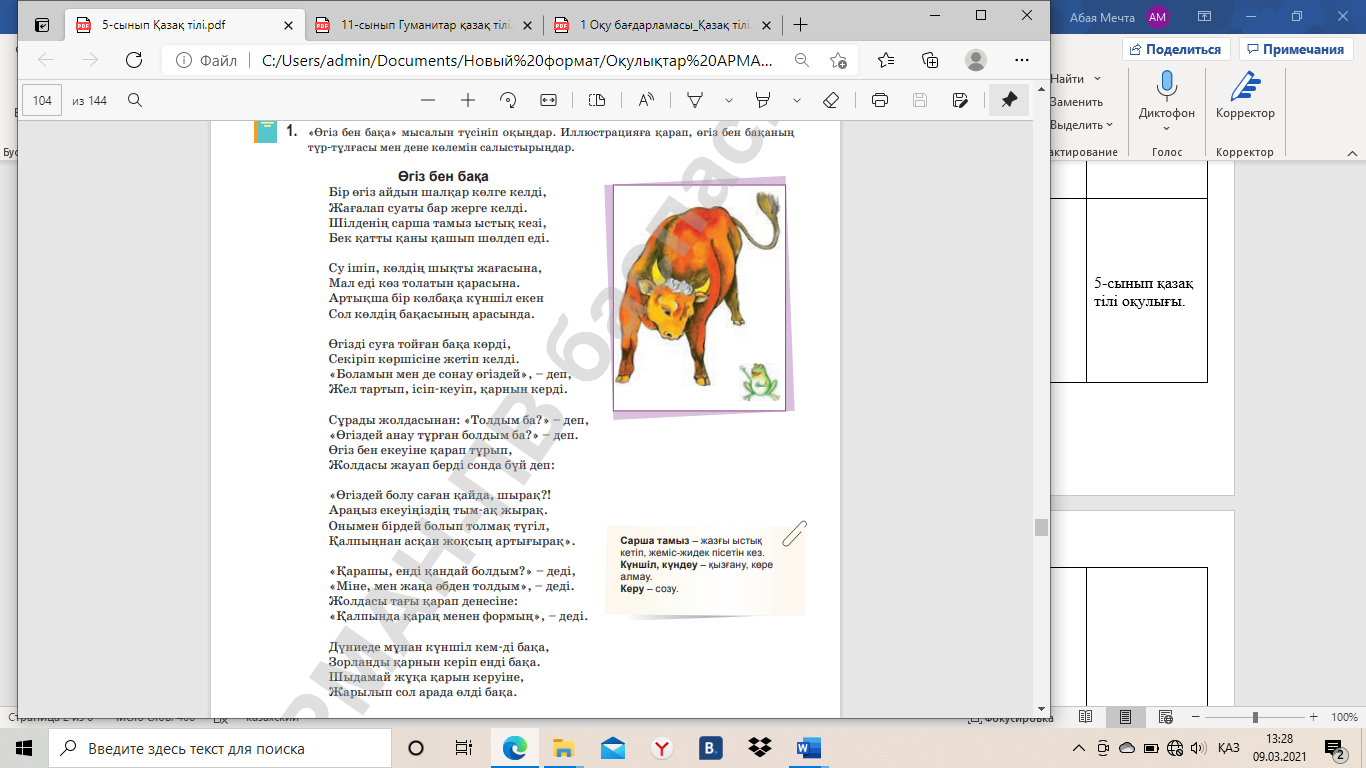Select the PDF Erase tool
This screenshot has height=768, width=1366.
tap(830, 100)
